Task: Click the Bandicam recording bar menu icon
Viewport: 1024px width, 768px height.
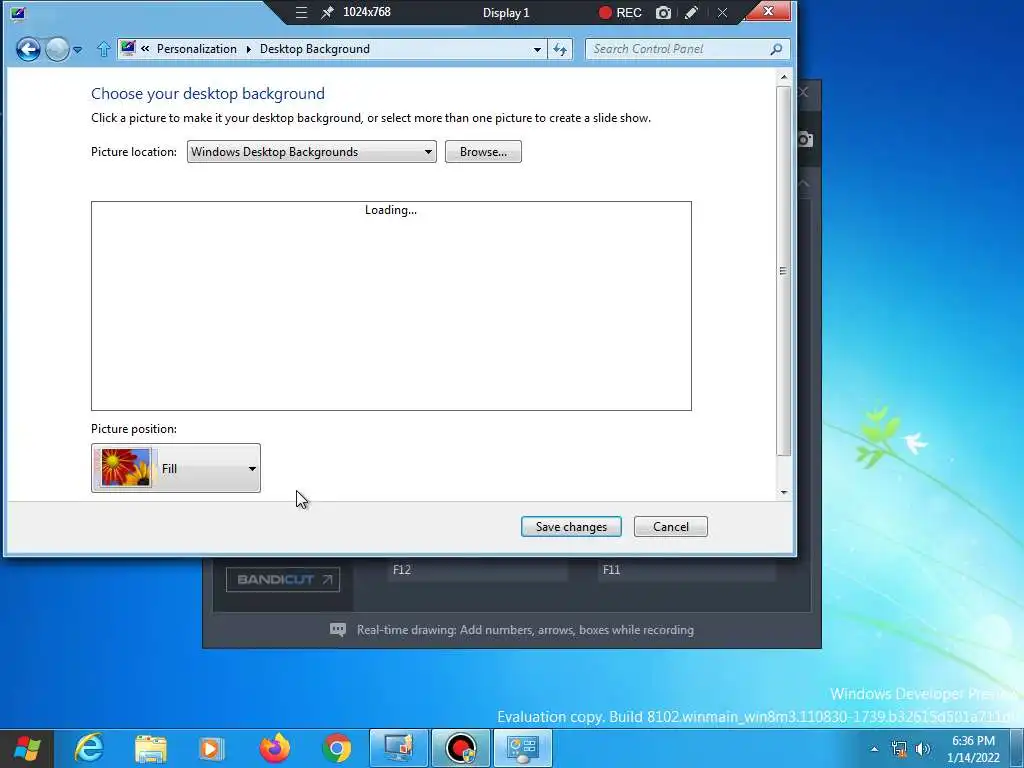Action: tap(301, 12)
